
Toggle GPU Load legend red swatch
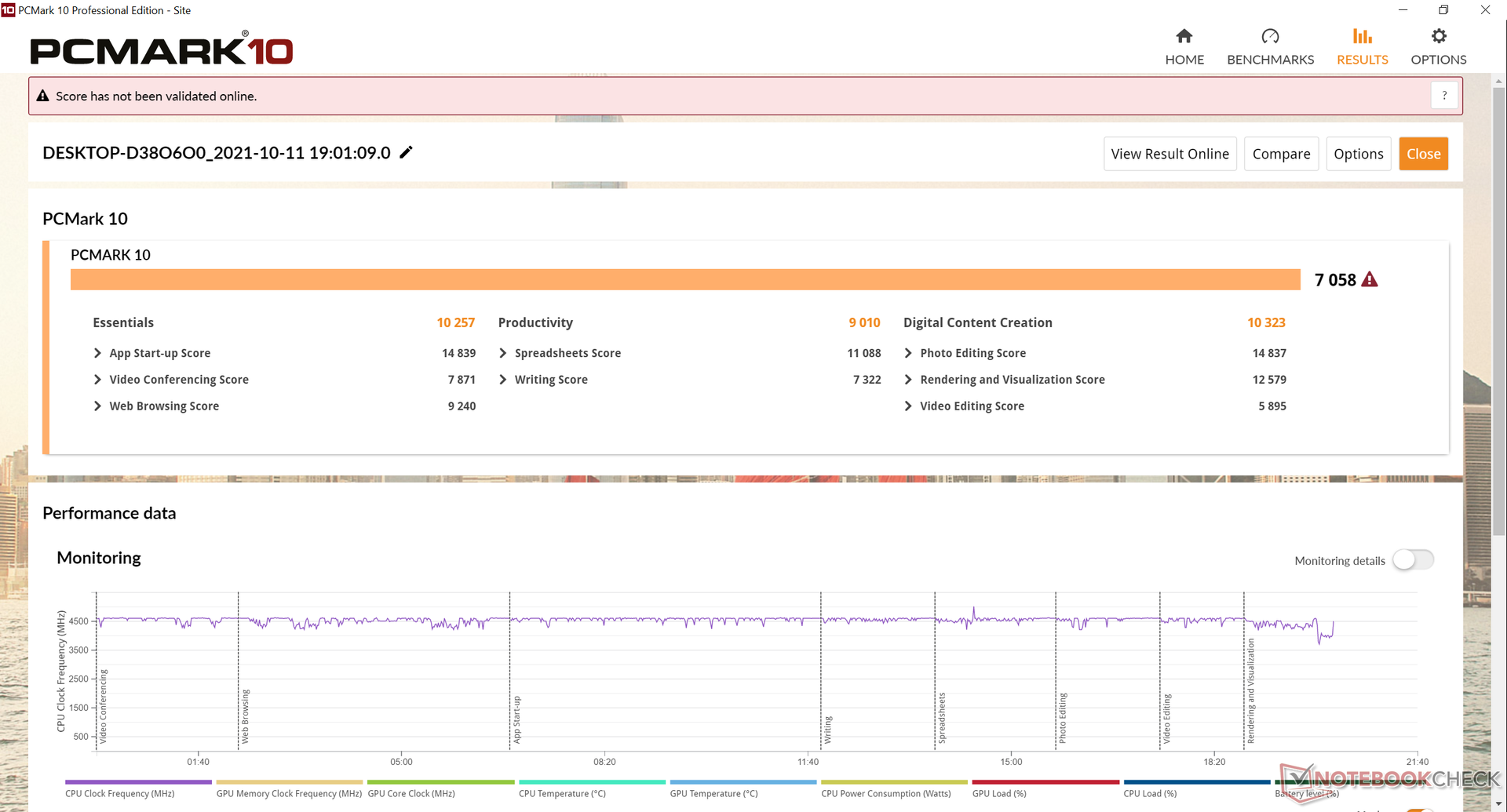[x=1045, y=782]
